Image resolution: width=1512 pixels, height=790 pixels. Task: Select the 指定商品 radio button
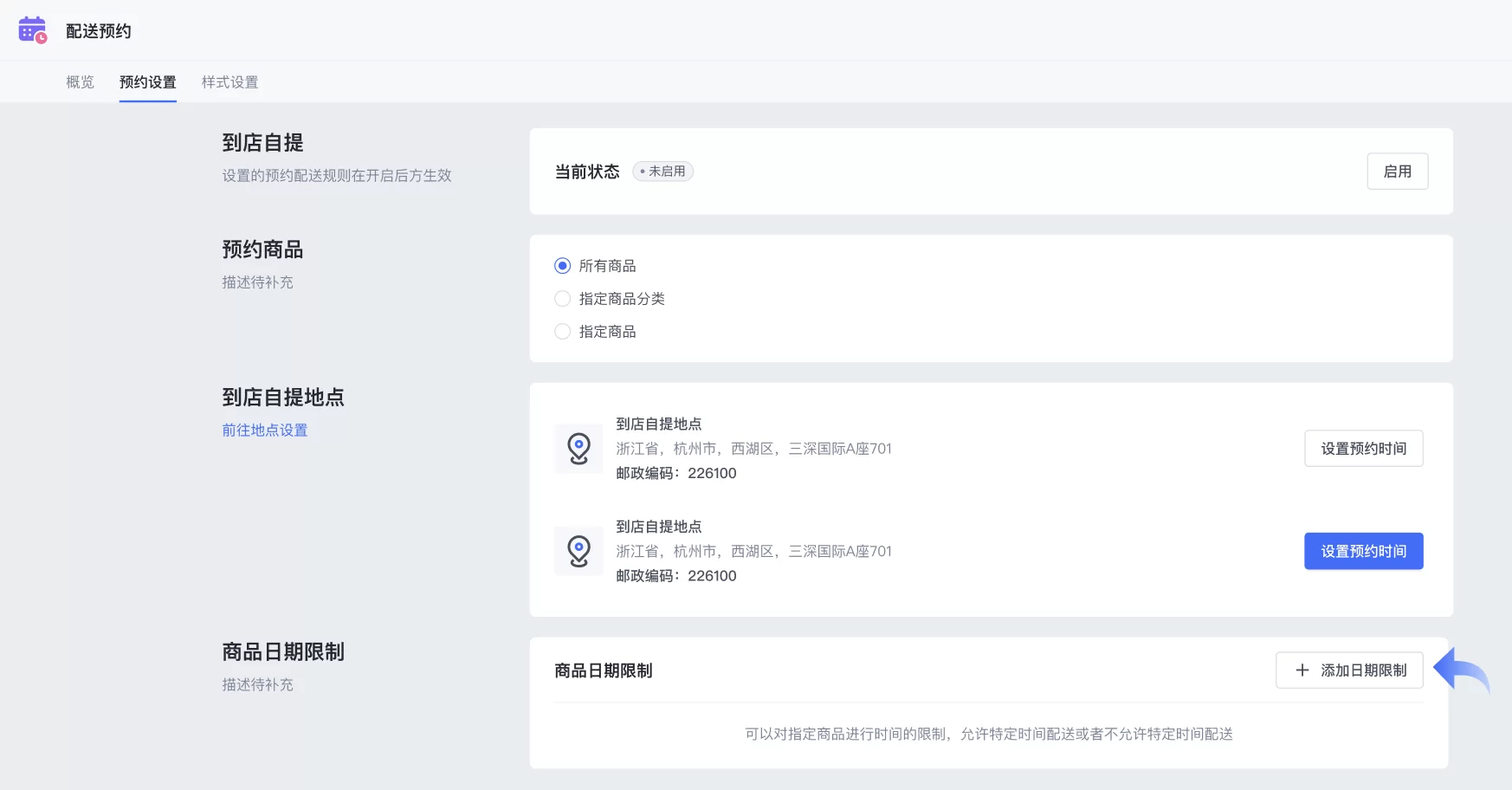562,331
